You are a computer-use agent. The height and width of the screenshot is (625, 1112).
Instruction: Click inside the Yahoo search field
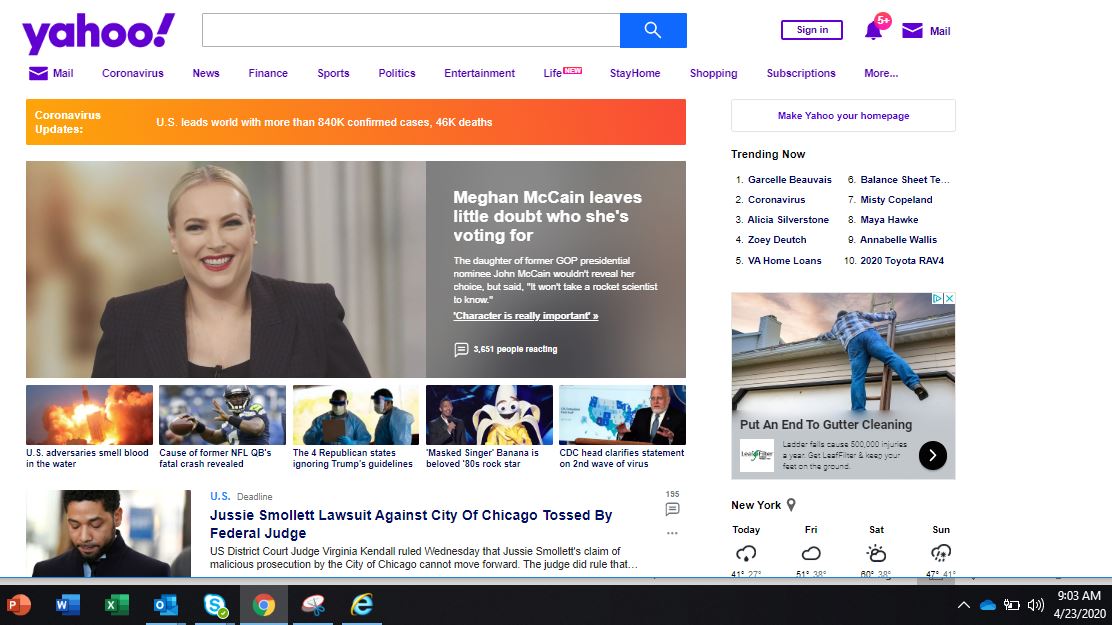click(x=410, y=30)
